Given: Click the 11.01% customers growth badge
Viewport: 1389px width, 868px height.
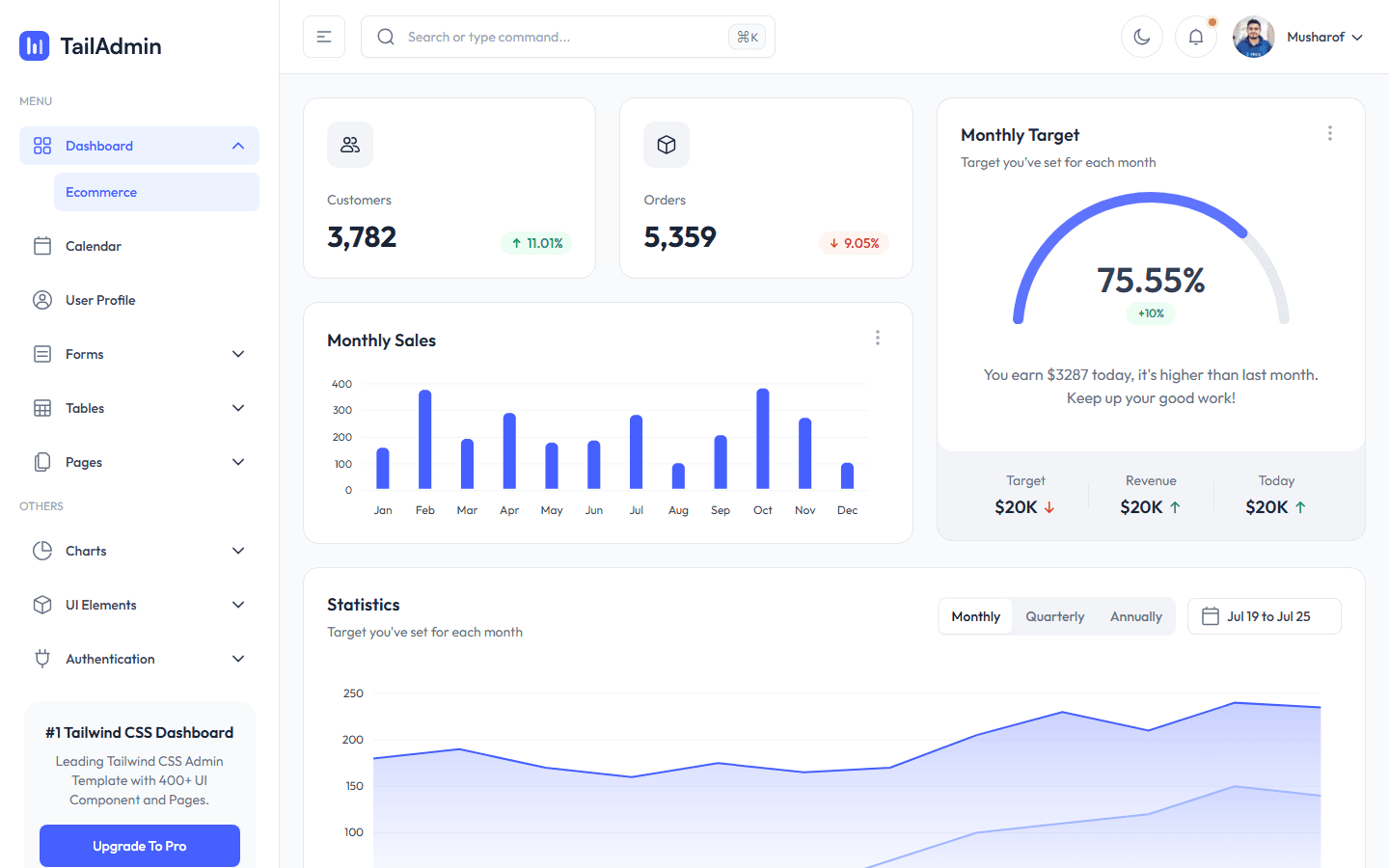Looking at the screenshot, I should pyautogui.click(x=536, y=243).
